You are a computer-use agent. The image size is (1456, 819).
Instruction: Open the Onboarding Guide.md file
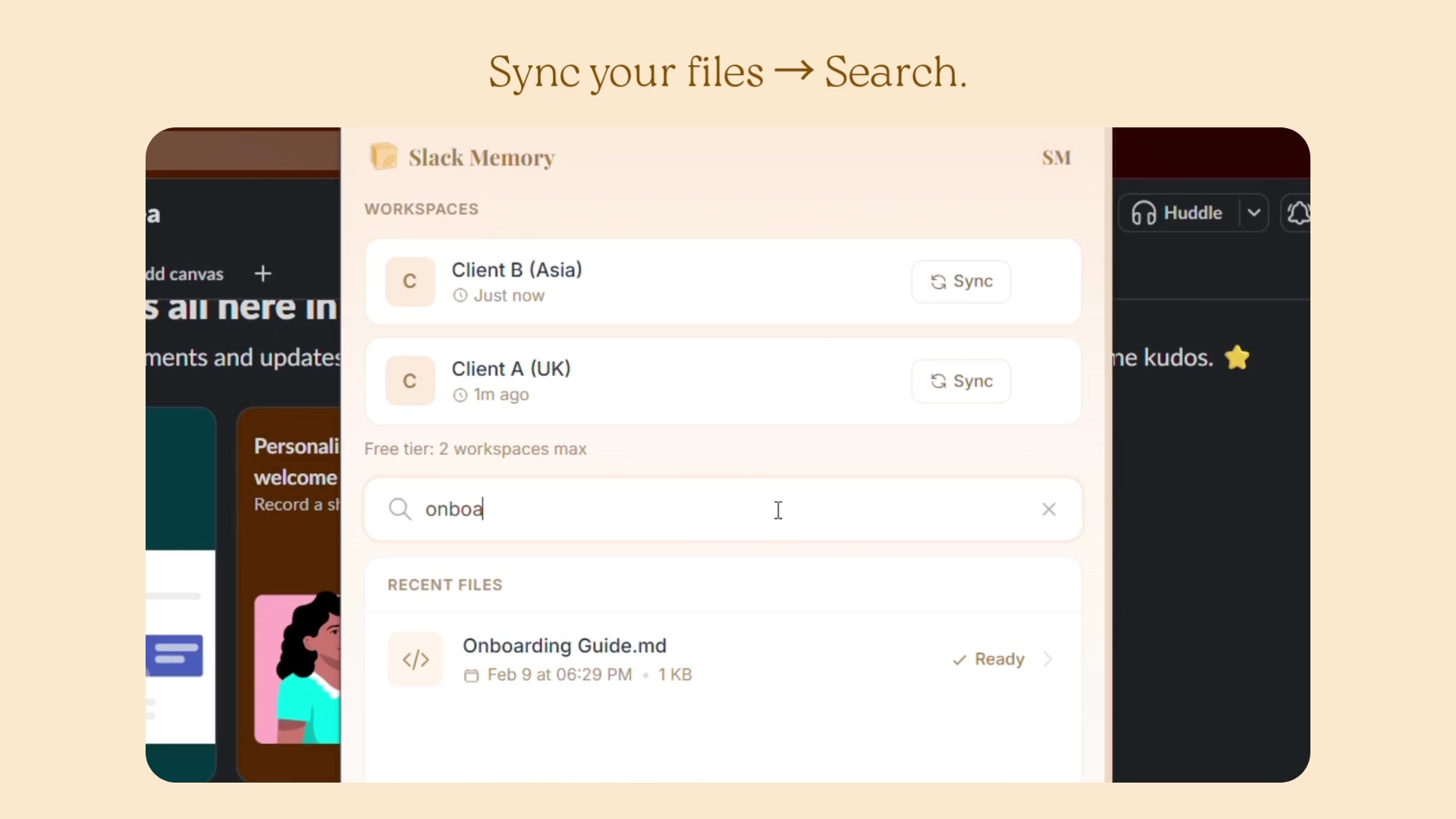tap(564, 645)
